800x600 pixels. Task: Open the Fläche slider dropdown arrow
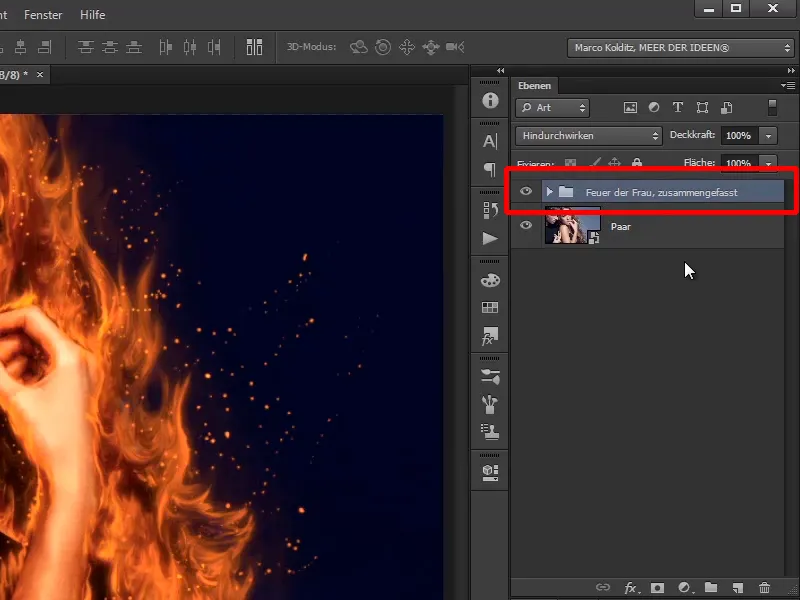tap(768, 163)
